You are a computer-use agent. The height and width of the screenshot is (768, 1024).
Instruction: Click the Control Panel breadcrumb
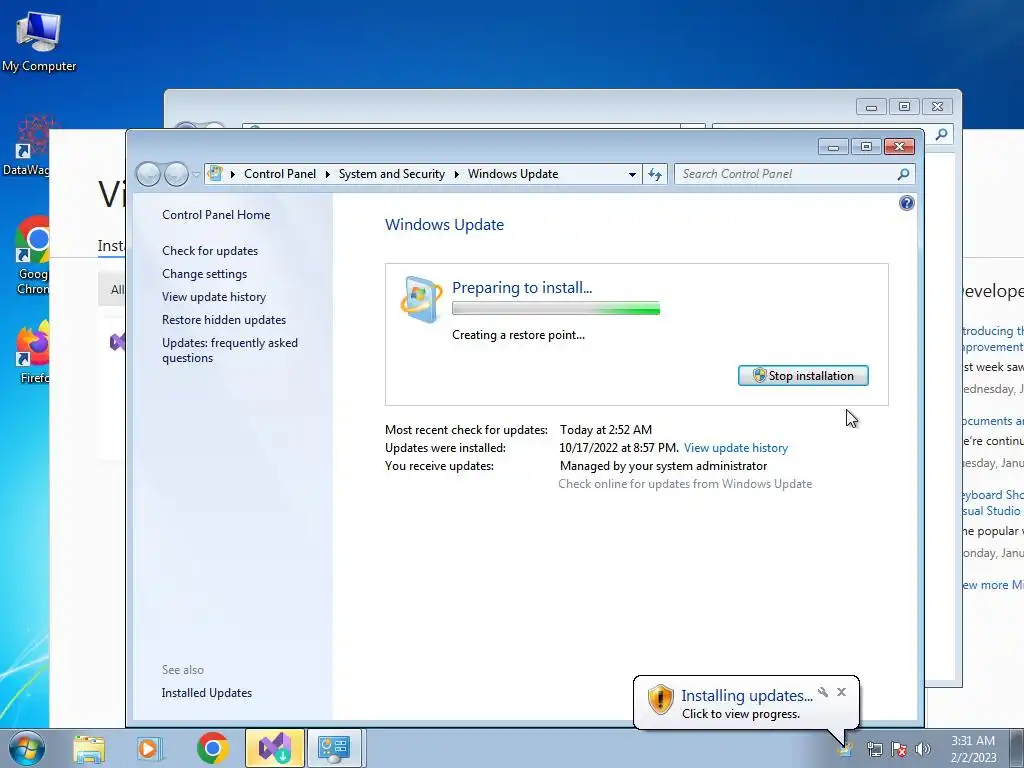coord(280,174)
